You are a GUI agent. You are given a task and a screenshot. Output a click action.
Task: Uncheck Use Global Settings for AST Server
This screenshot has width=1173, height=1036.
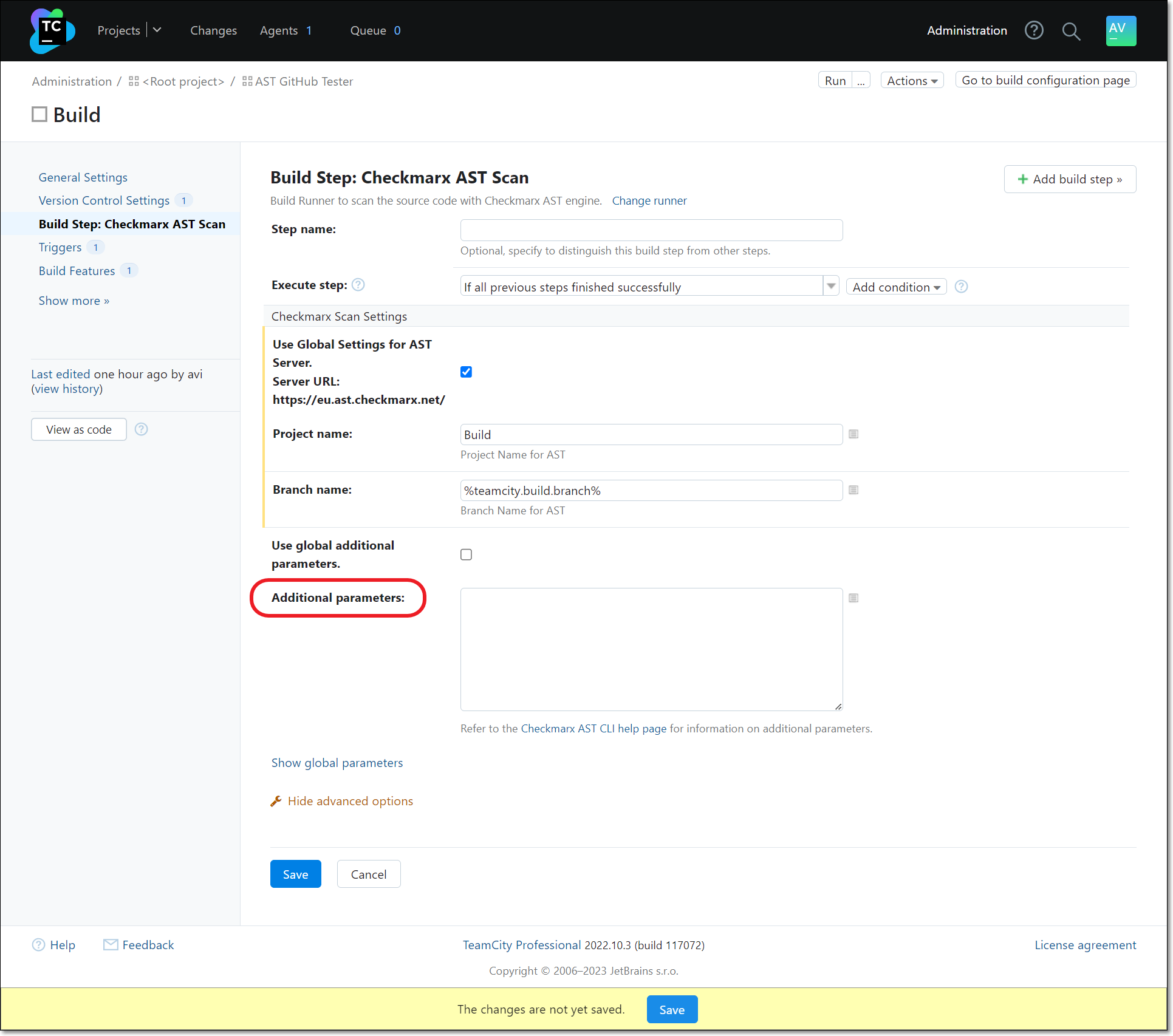(466, 372)
